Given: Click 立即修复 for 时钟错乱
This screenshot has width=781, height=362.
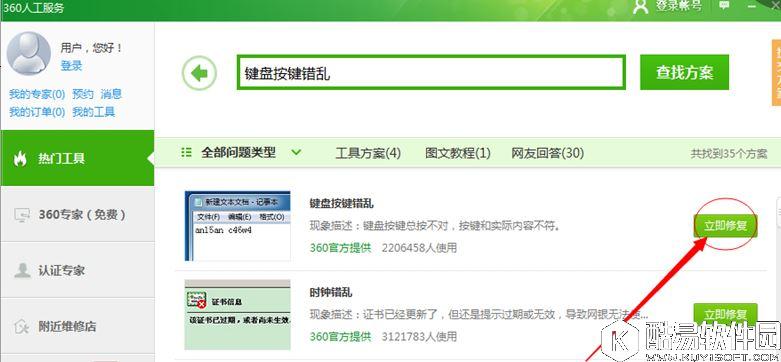Looking at the screenshot, I should tap(725, 314).
